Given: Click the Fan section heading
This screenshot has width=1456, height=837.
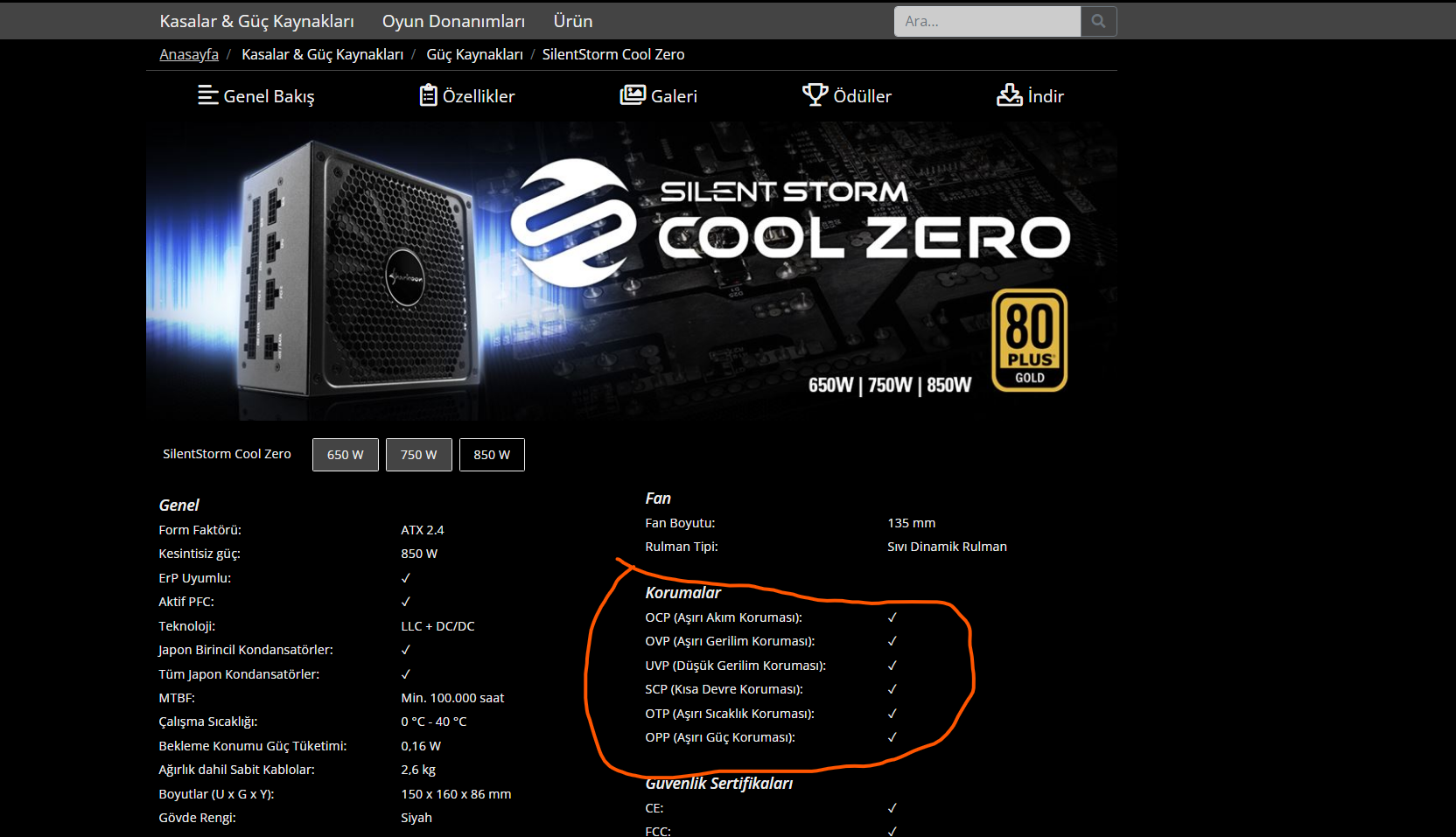Looking at the screenshot, I should pos(658,498).
